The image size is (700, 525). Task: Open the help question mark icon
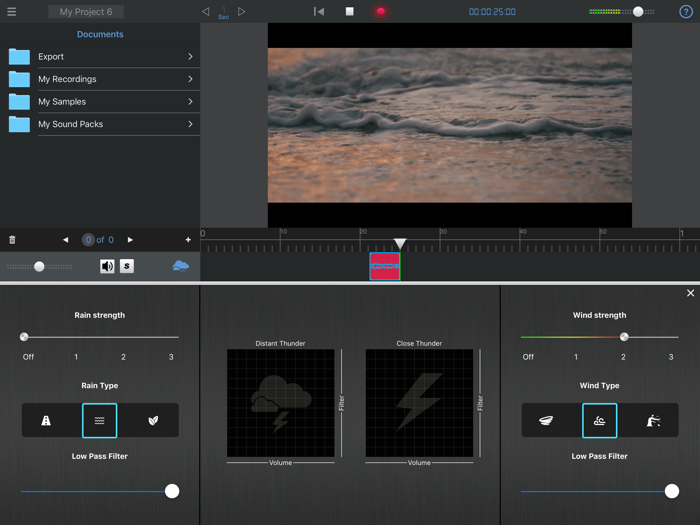coord(686,12)
